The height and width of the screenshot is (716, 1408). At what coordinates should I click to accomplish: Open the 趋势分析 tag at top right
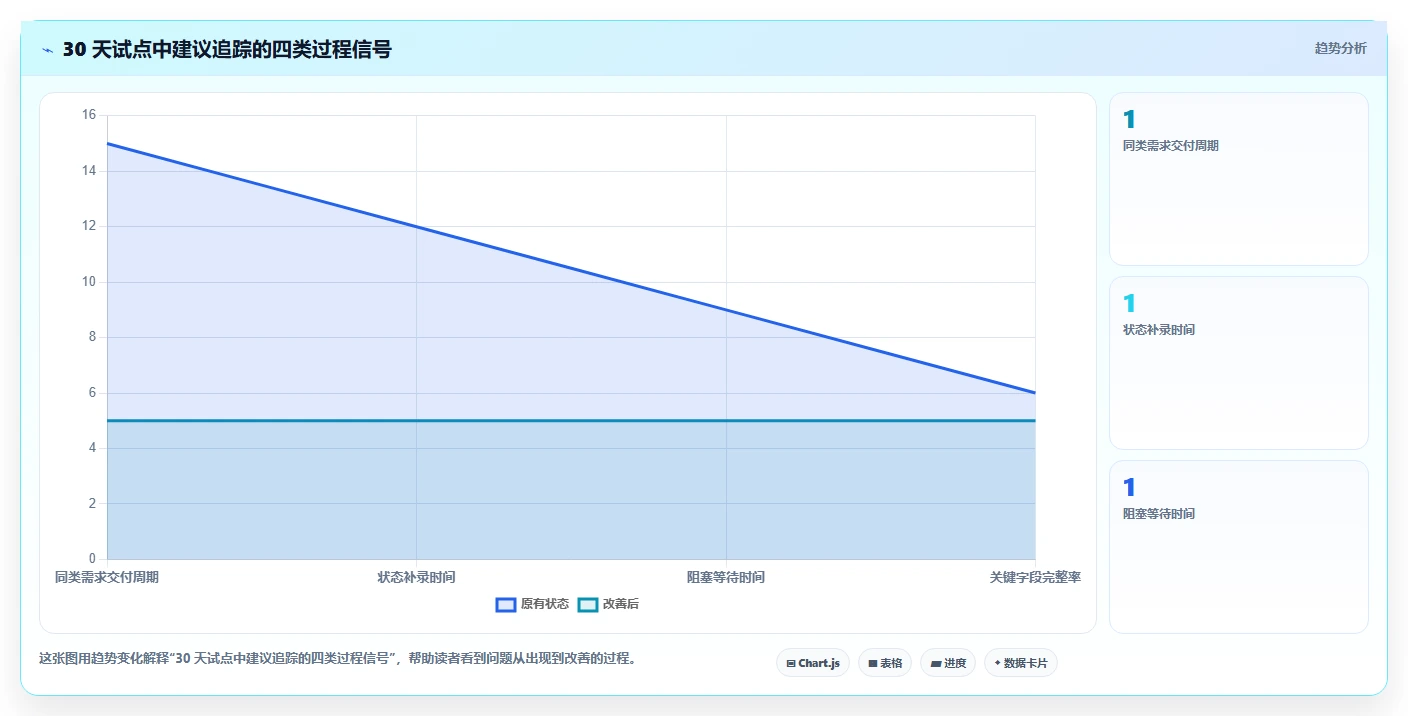1340,48
